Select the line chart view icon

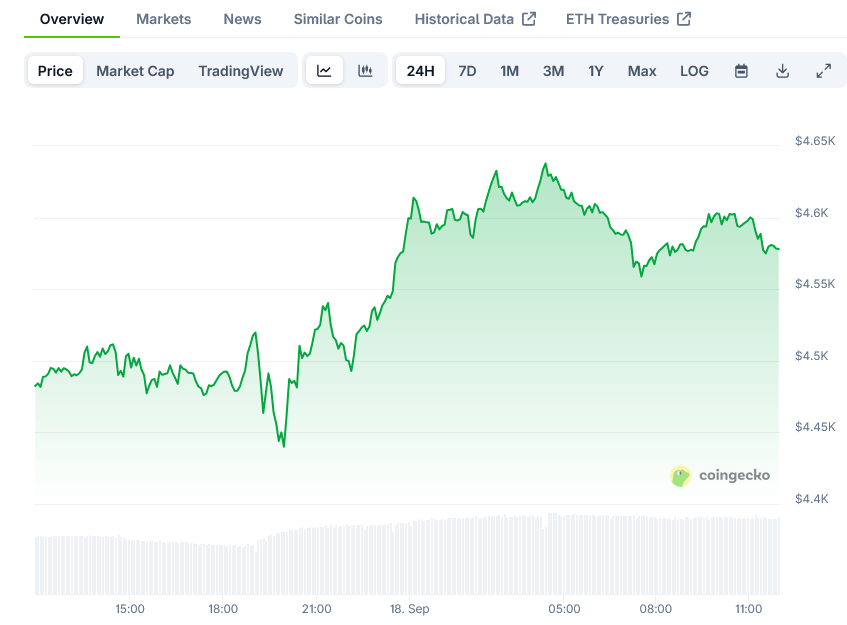pos(323,70)
